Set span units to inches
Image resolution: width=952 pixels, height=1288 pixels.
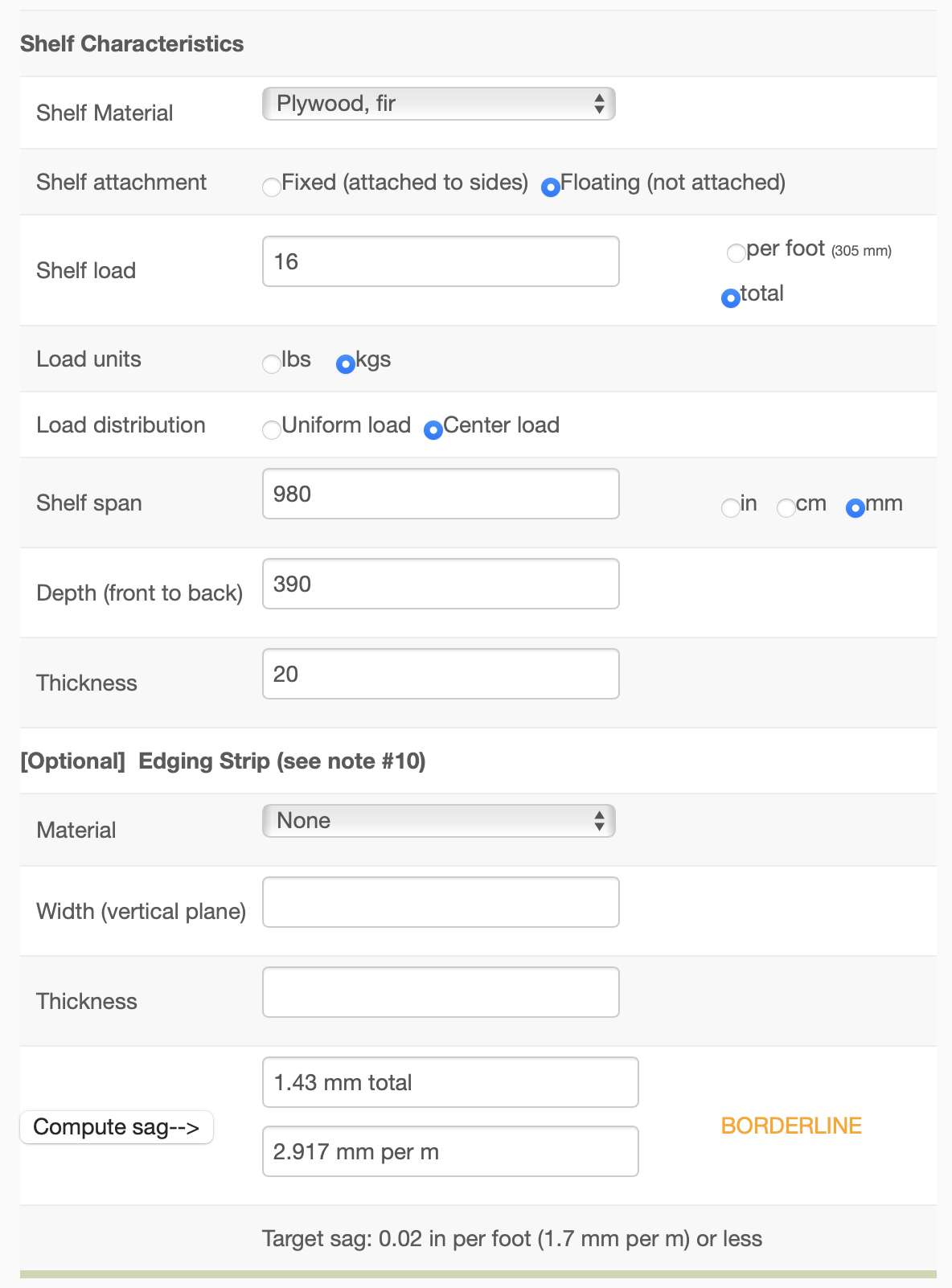730,508
